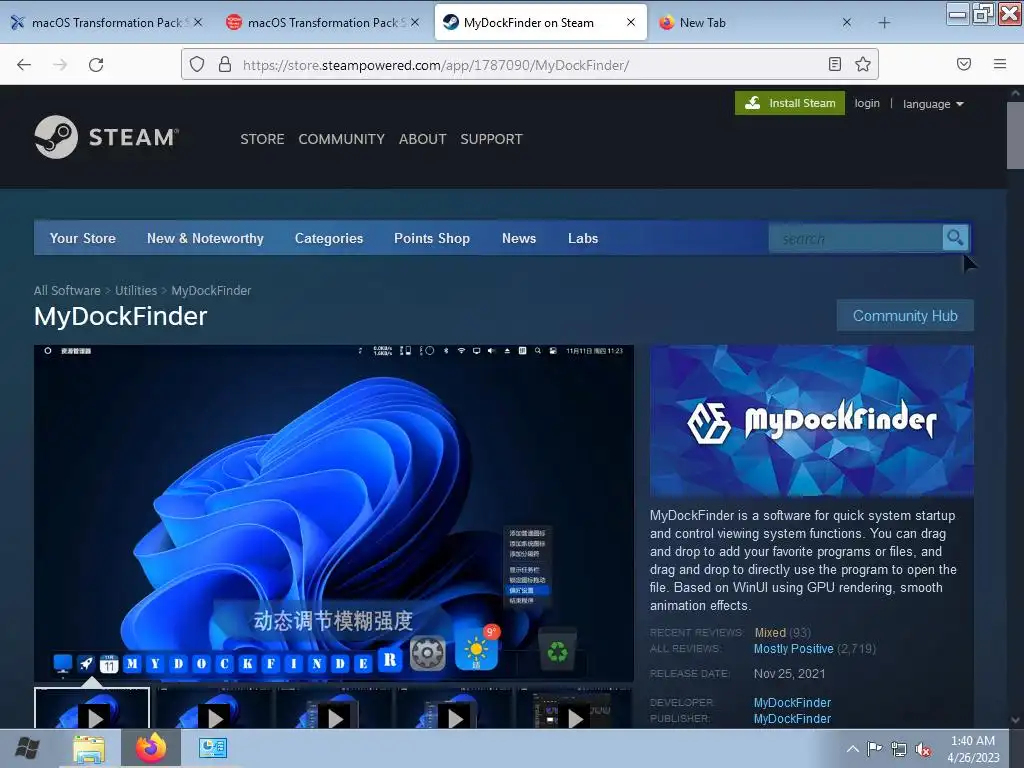
Task: Open Your Store menu
Action: point(82,238)
